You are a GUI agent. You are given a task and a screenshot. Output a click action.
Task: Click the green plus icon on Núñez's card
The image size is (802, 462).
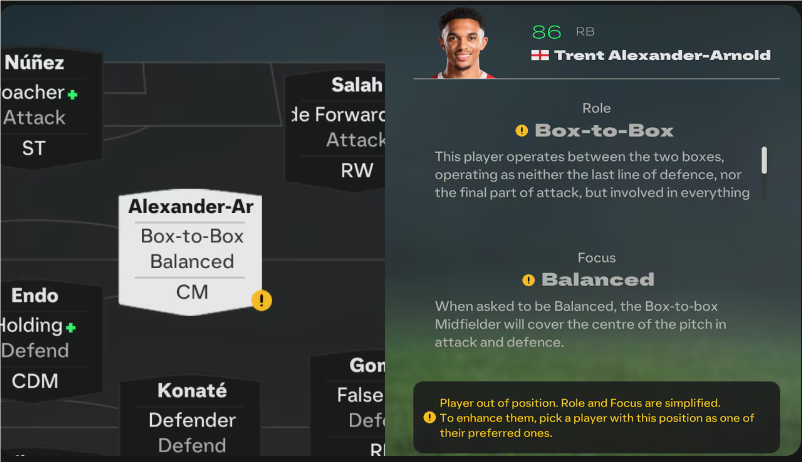(x=72, y=94)
